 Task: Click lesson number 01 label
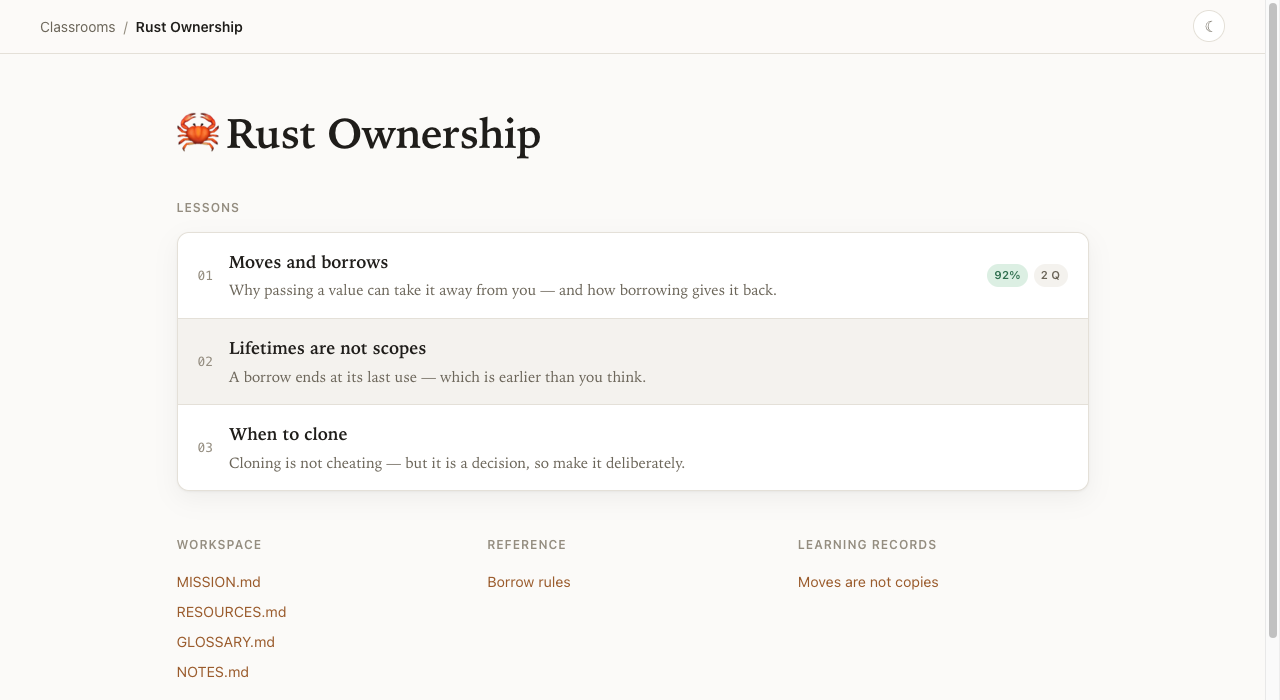click(205, 276)
